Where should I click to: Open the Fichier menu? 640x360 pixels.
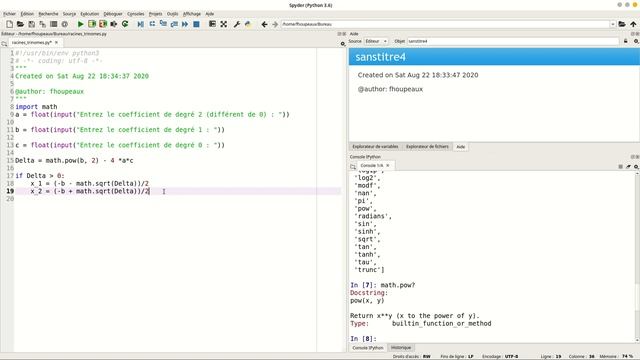9,14
